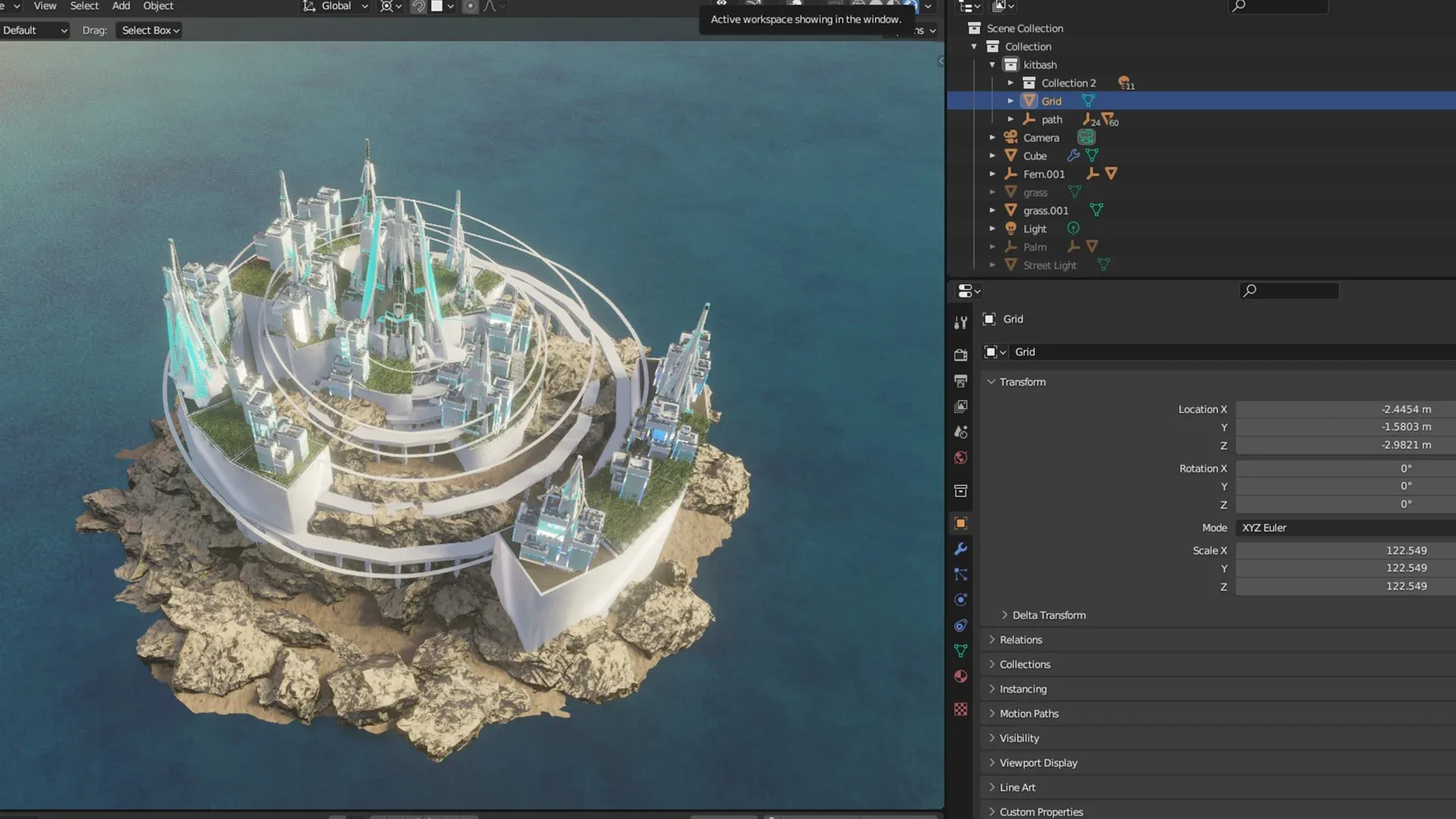Image resolution: width=1456 pixels, height=819 pixels.
Task: Open the Texture checker properties tab
Action: click(961, 709)
